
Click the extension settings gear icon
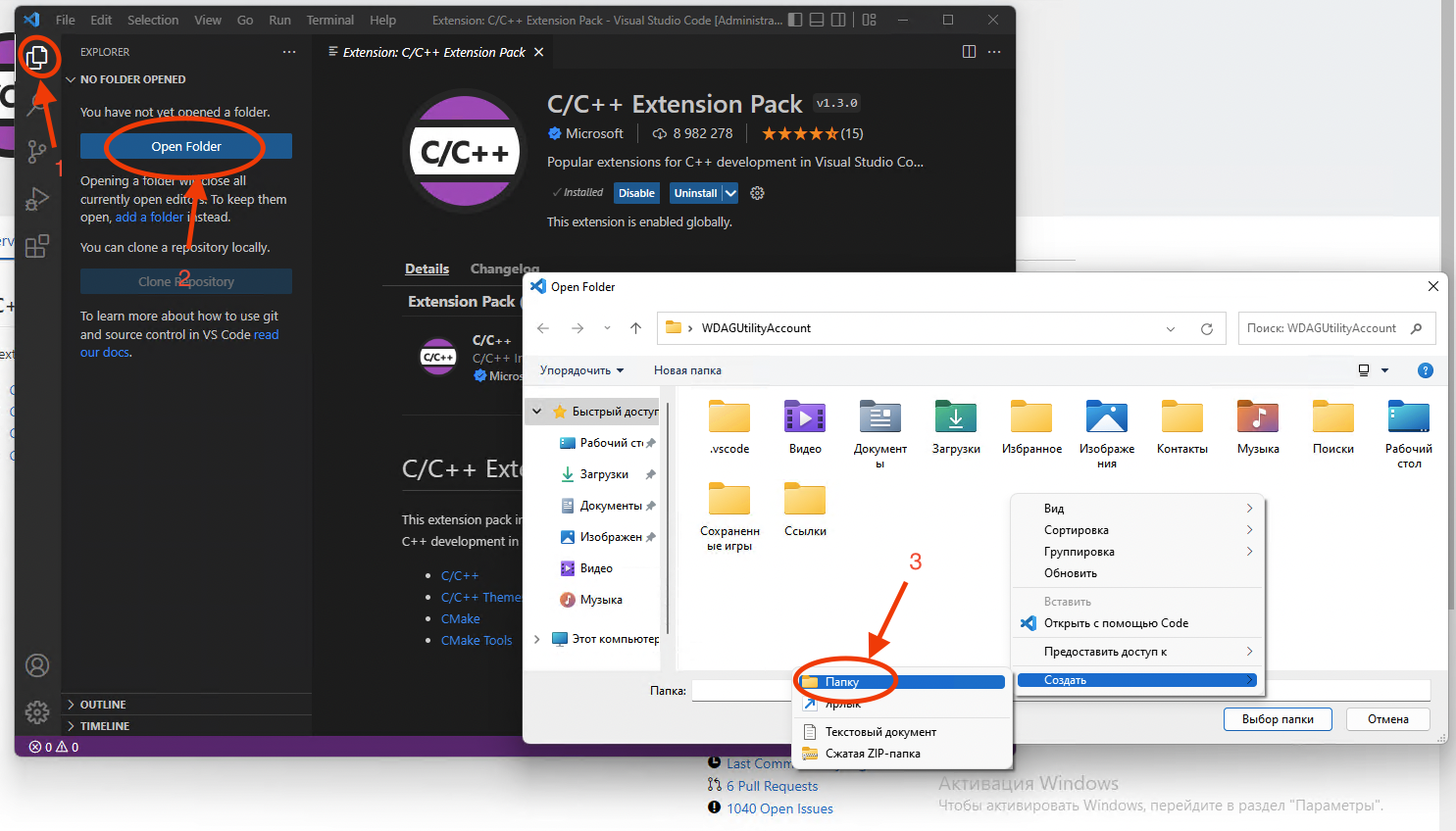point(757,193)
